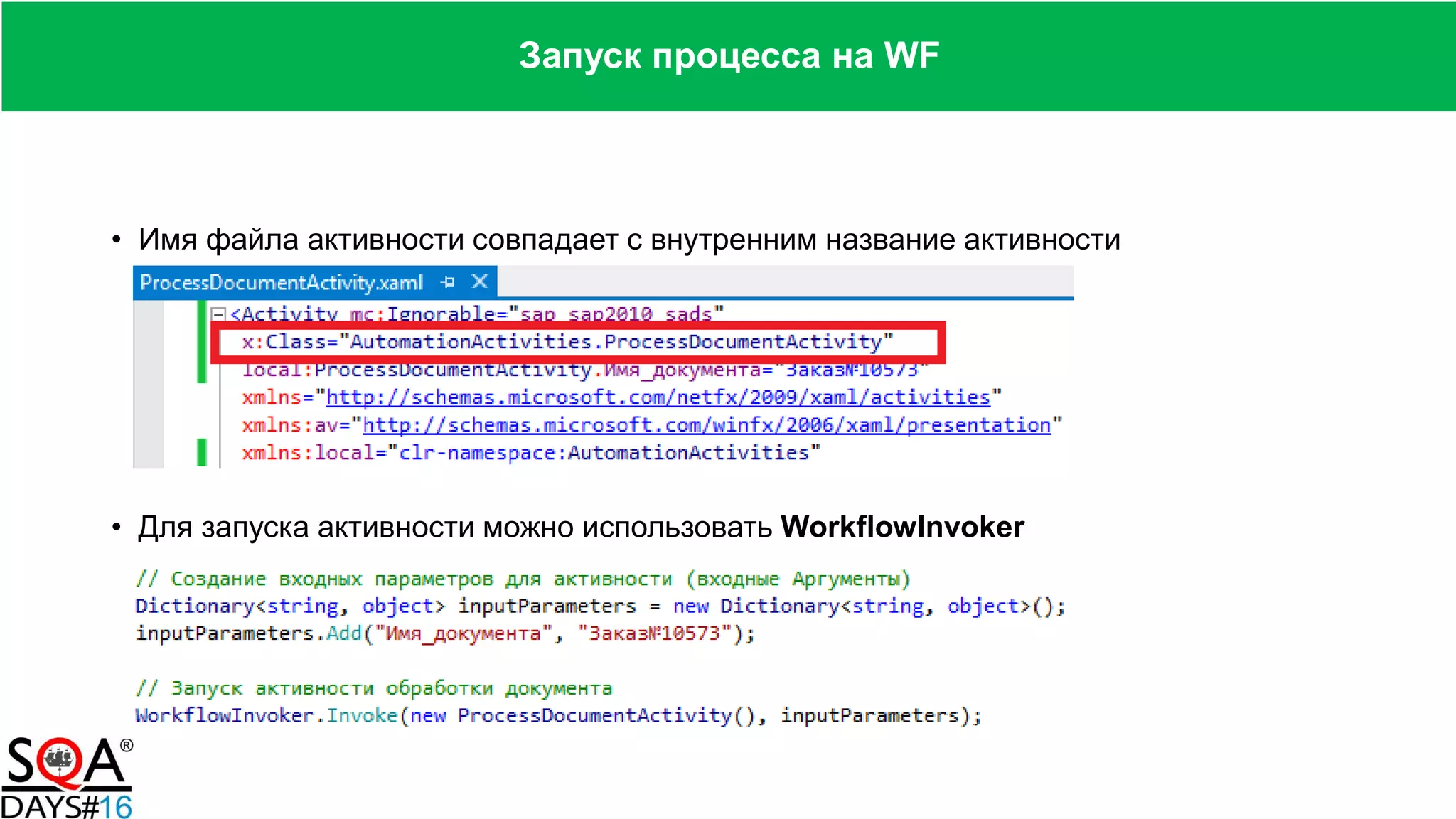The image size is (1456, 819).
Task: Click the x:Class line inside the red box
Action: click(567, 342)
